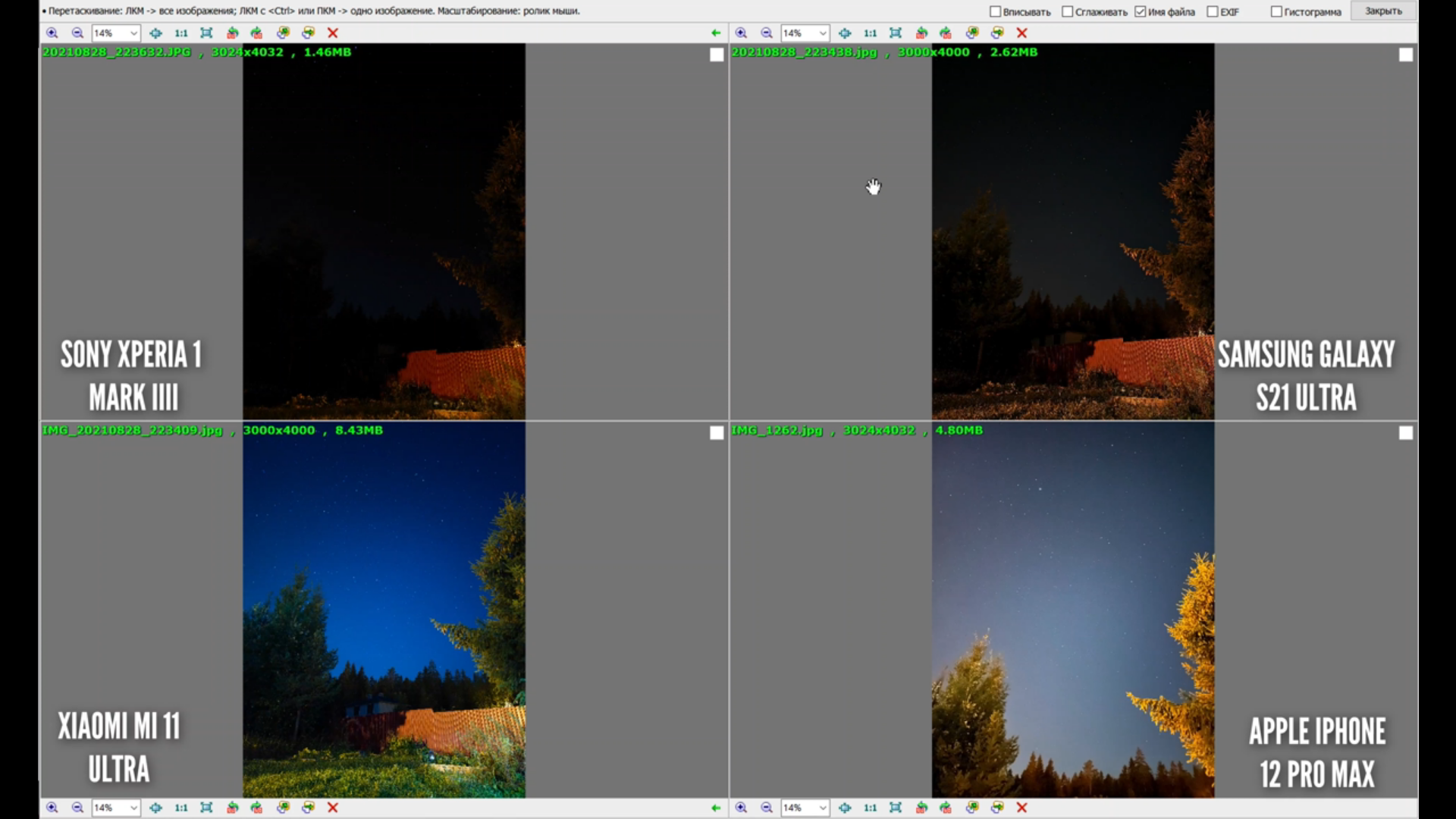The image size is (1456, 819).
Task: Click 1:1 actual size in top-left toolbar
Action: (180, 33)
